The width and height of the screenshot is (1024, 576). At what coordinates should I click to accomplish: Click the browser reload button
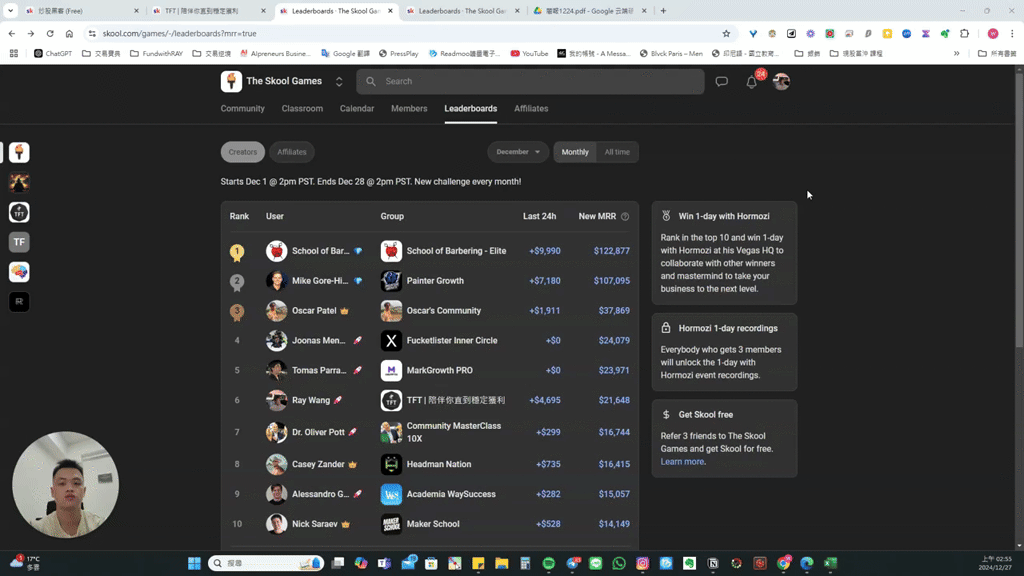(x=50, y=33)
